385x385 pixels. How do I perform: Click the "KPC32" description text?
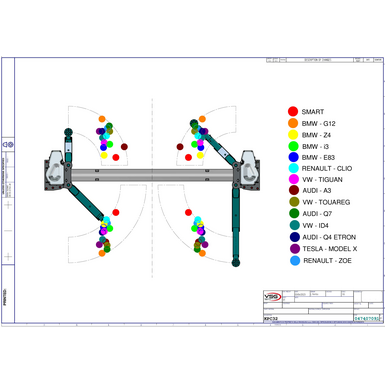tap(271, 319)
